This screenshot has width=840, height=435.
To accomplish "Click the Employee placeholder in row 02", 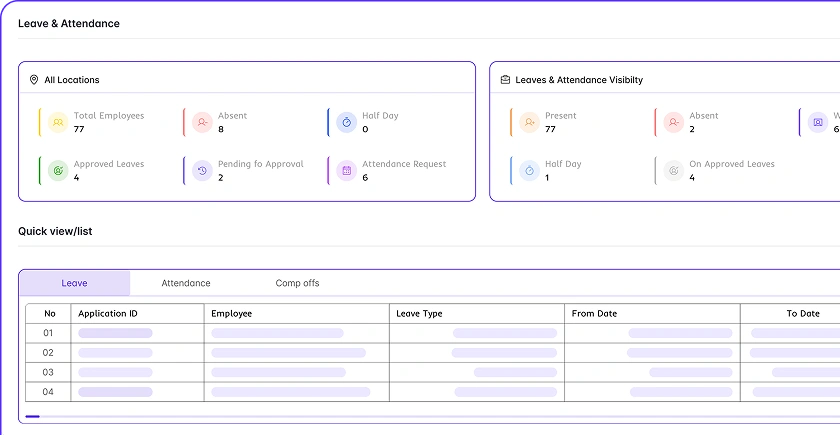I will click(288, 352).
